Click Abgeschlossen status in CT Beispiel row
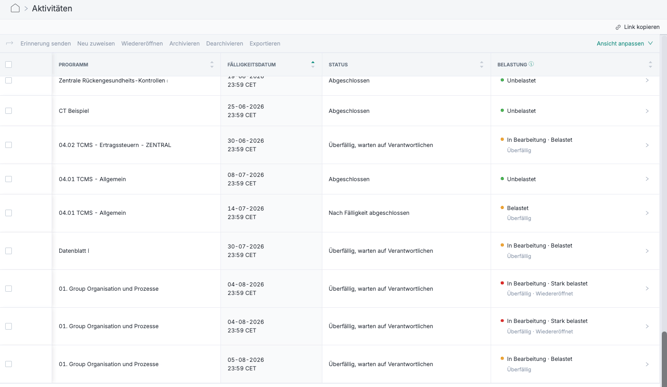 click(x=349, y=111)
